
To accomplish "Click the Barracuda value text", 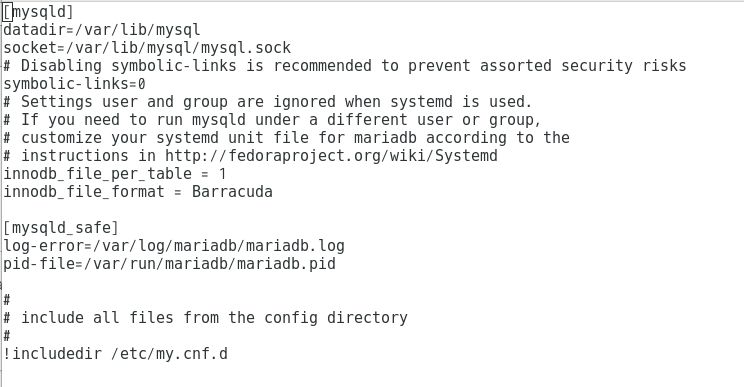I will coord(232,192).
